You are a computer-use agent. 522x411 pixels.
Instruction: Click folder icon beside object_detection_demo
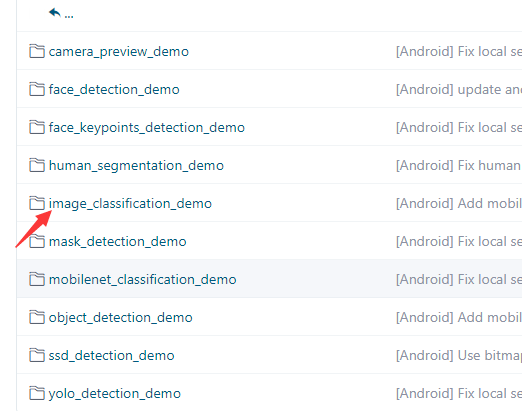click(x=37, y=317)
